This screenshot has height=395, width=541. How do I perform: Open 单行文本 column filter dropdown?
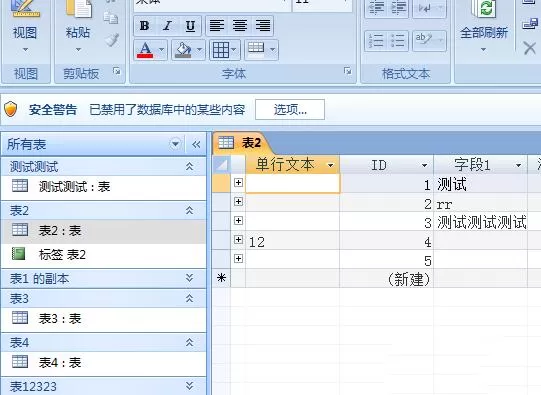click(331, 166)
